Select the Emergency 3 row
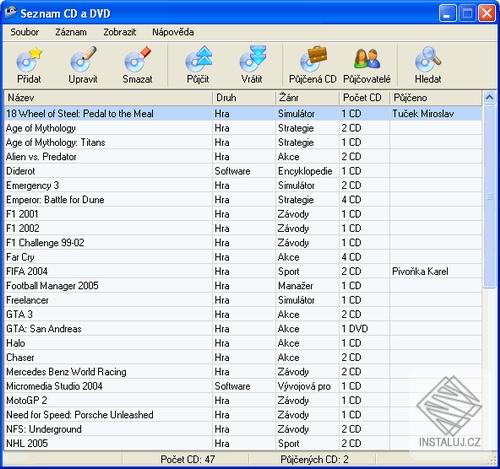The height and width of the screenshot is (469, 500). coord(243,185)
